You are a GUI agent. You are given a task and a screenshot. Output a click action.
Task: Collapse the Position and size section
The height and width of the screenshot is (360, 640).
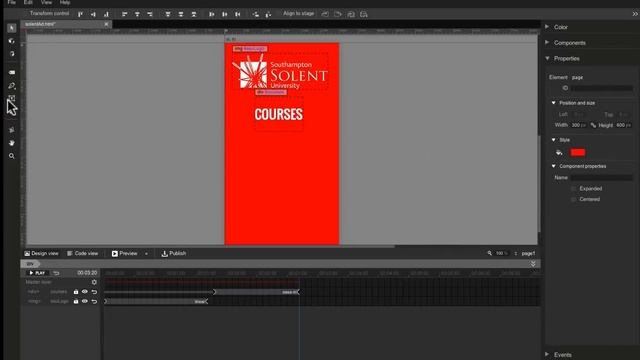(x=553, y=103)
